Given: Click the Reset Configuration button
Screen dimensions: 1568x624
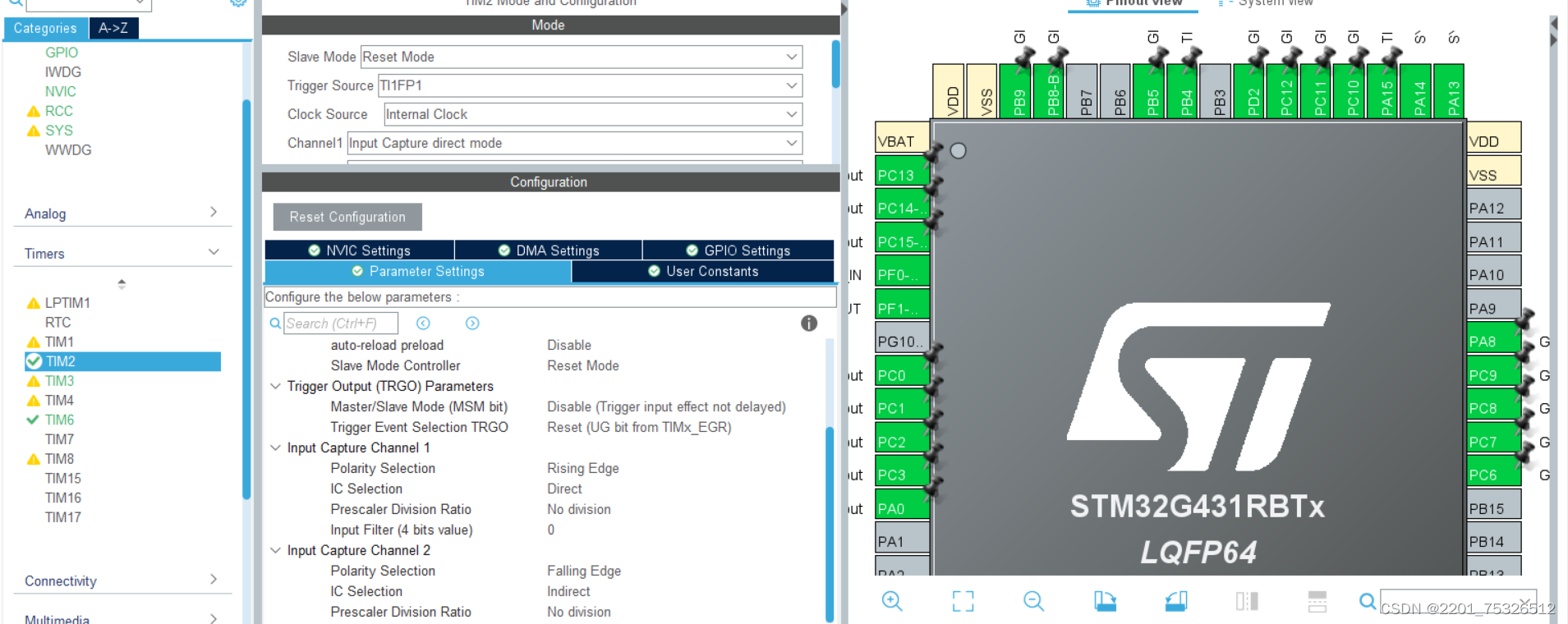Looking at the screenshot, I should tap(347, 217).
